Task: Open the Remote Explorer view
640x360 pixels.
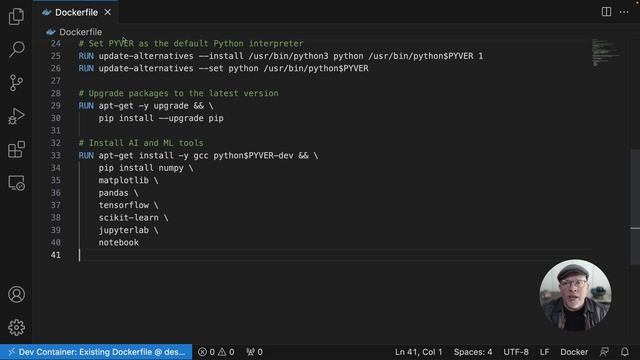Action: 16,183
